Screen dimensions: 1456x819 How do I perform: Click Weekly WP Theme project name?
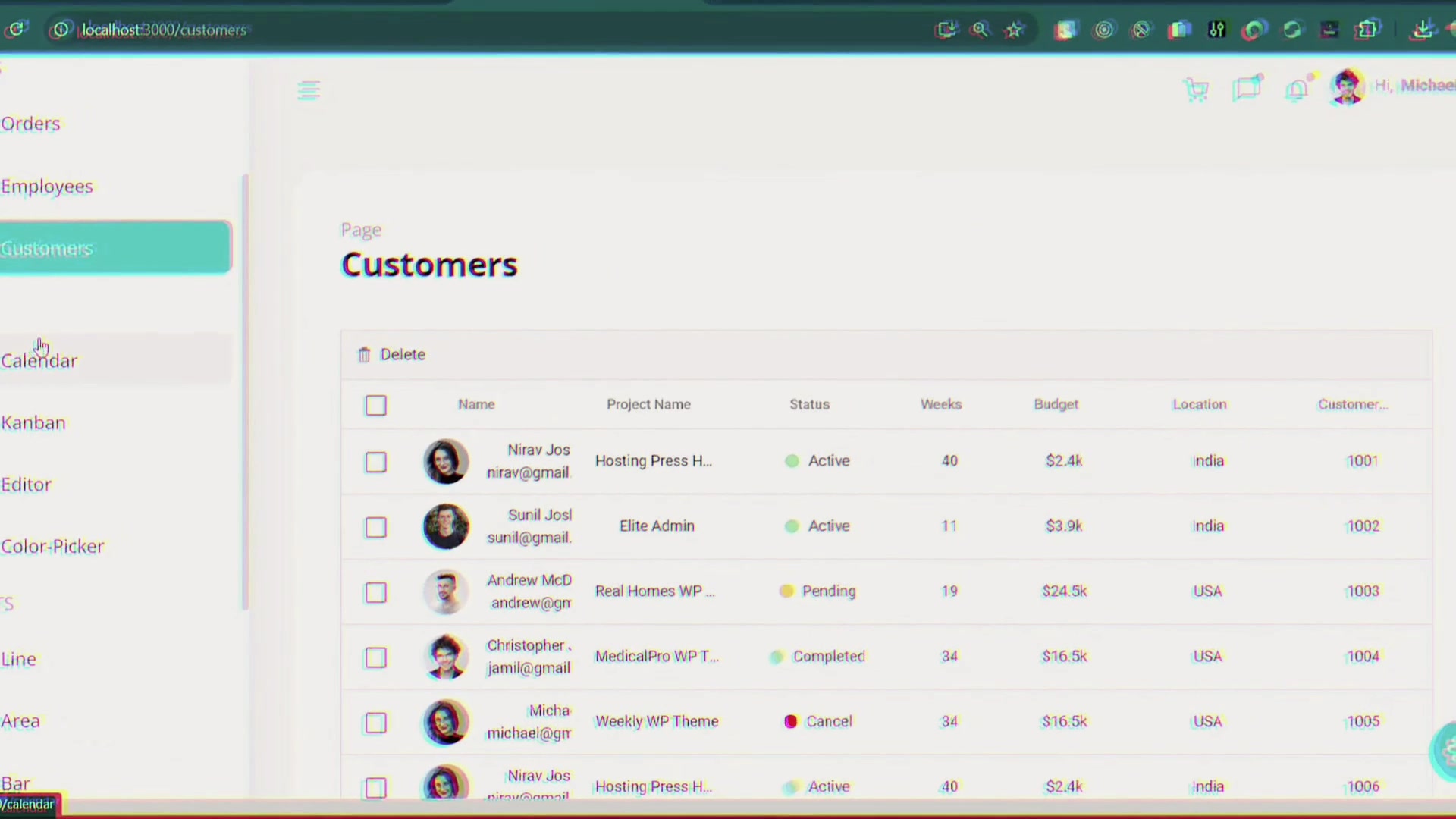pos(657,722)
